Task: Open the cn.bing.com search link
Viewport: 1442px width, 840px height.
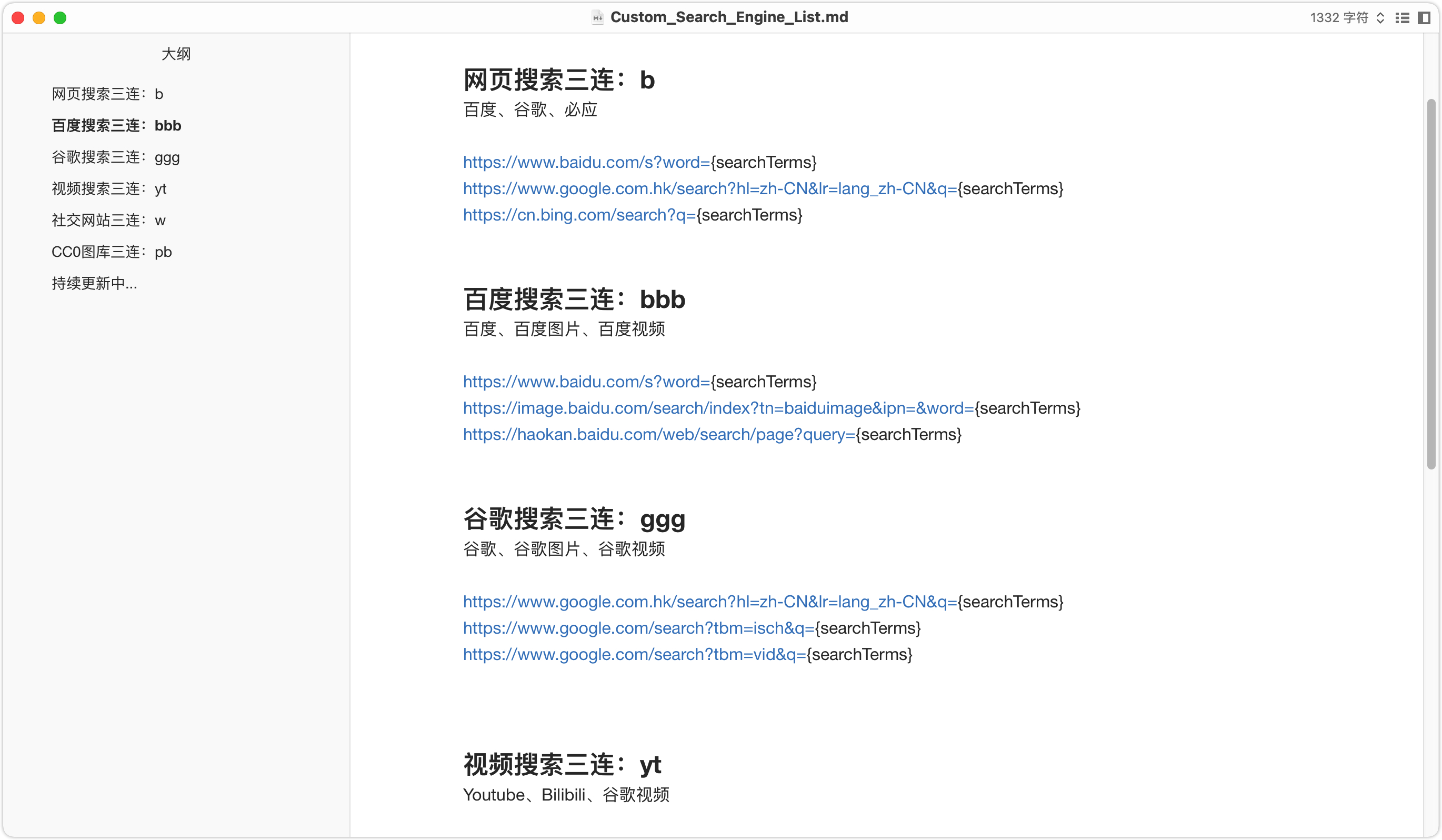Action: 579,215
